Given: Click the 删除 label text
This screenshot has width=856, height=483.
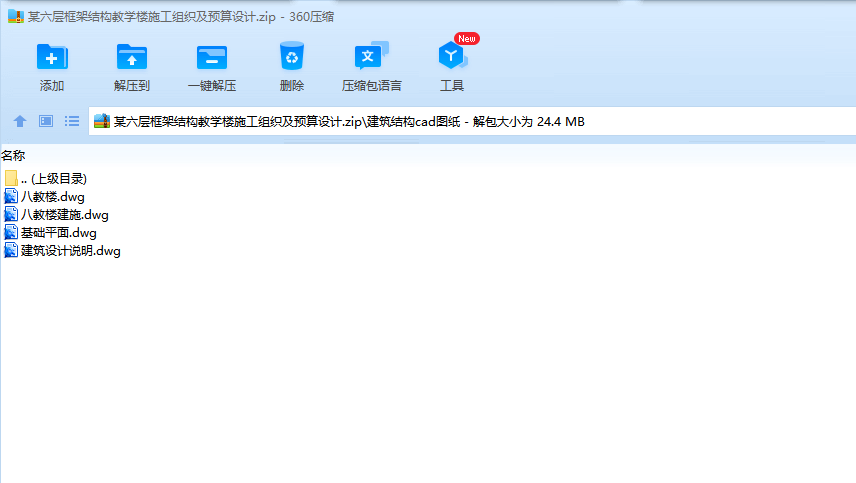Looking at the screenshot, I should tap(292, 86).
